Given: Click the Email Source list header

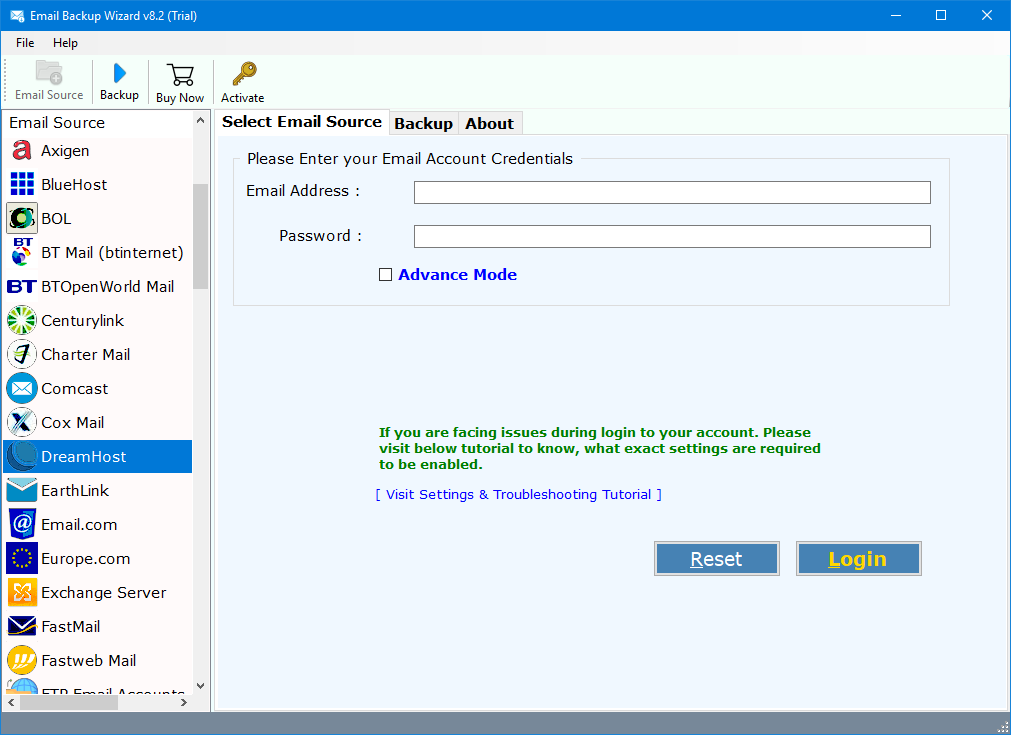Looking at the screenshot, I should (57, 122).
